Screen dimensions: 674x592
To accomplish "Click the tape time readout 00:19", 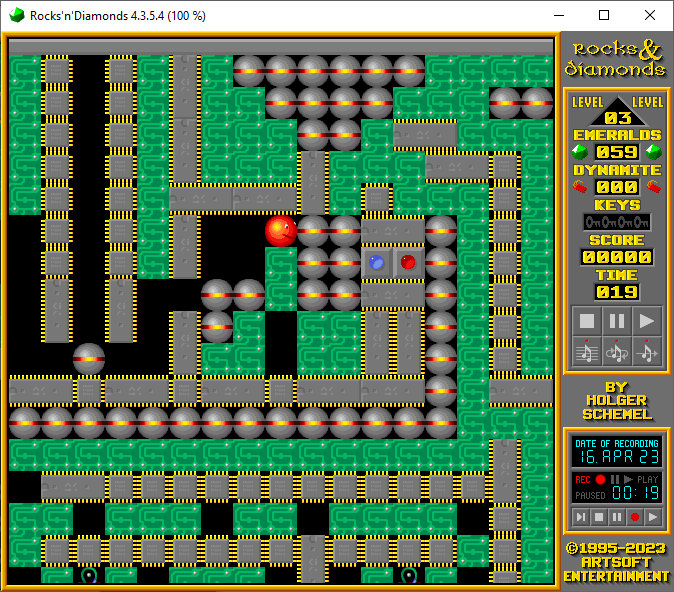I will pos(636,493).
